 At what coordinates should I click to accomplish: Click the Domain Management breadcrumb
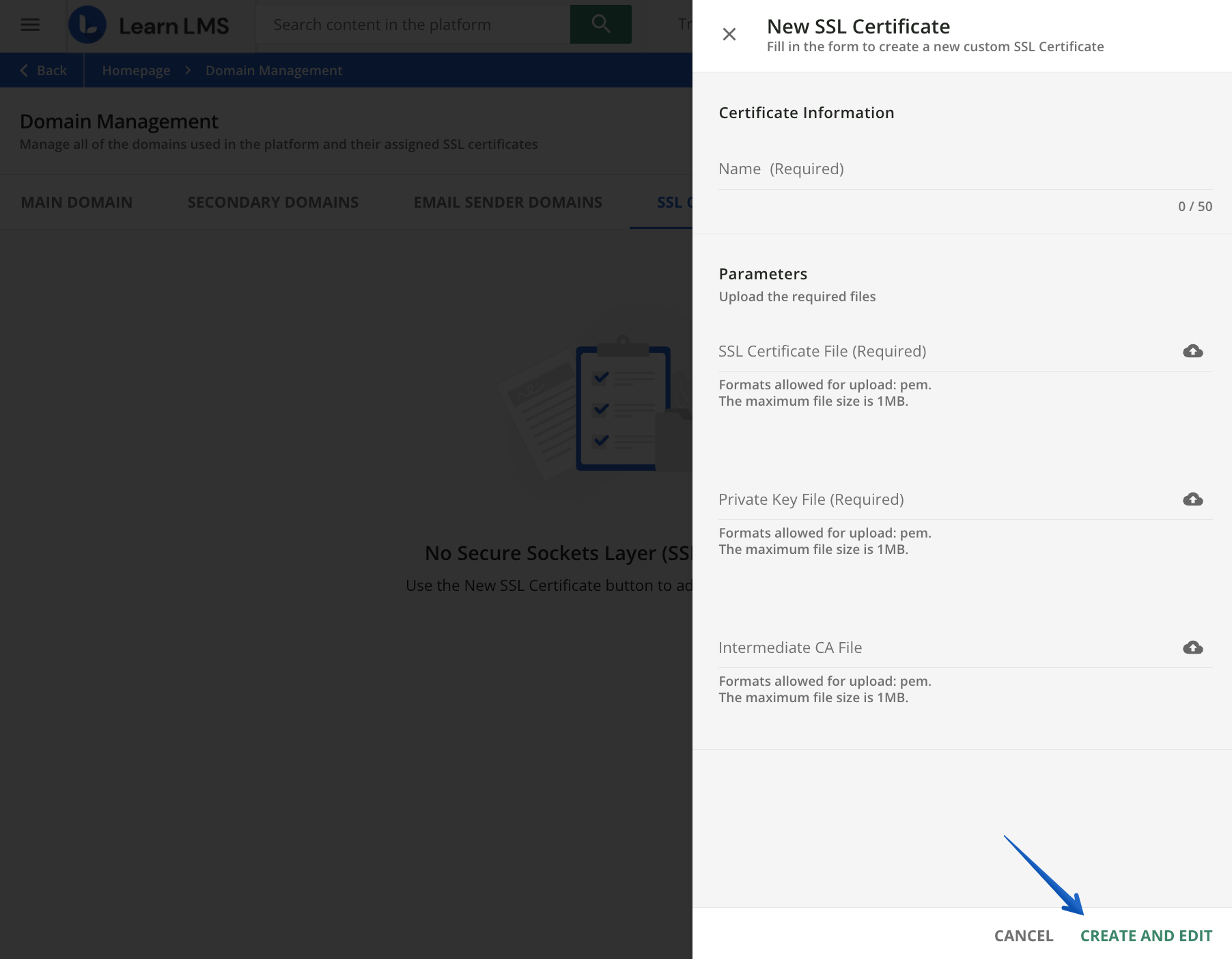pos(274,70)
